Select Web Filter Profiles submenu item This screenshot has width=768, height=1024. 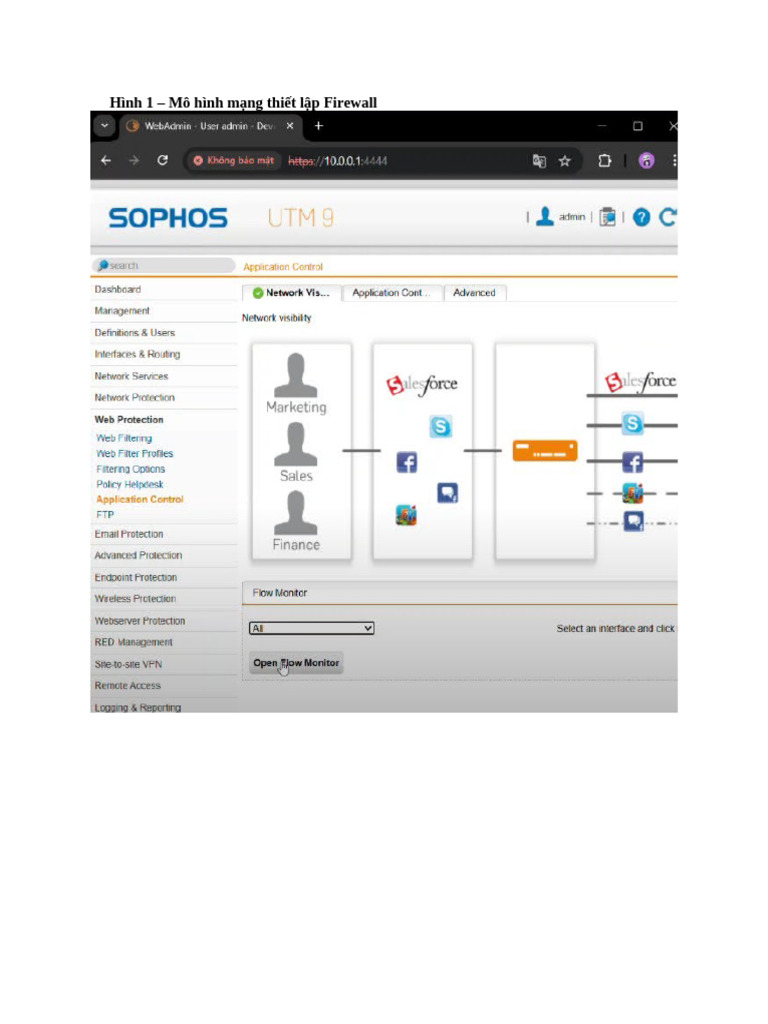coord(135,453)
